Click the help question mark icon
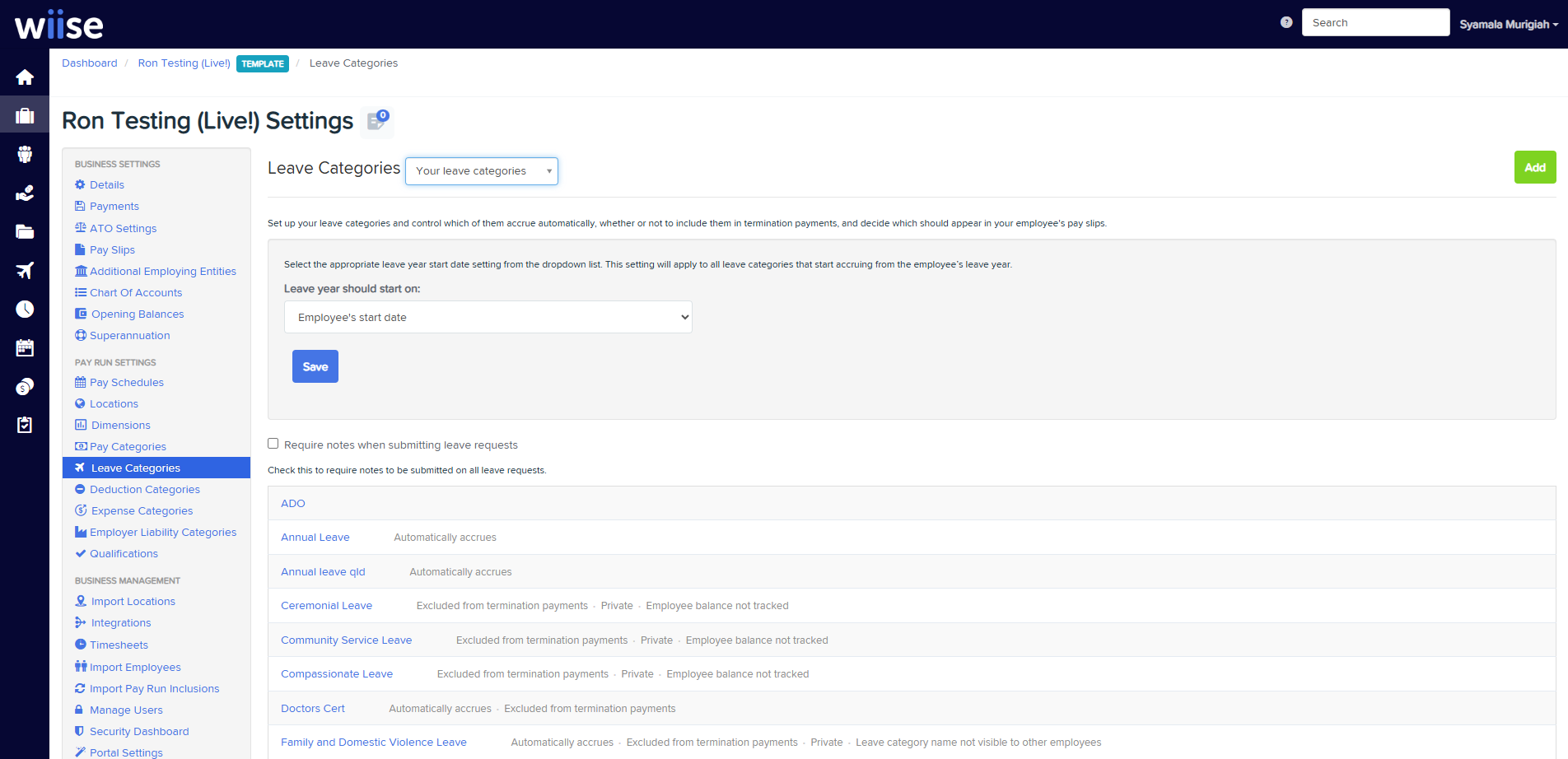This screenshot has height=759, width=1568. click(x=1286, y=23)
